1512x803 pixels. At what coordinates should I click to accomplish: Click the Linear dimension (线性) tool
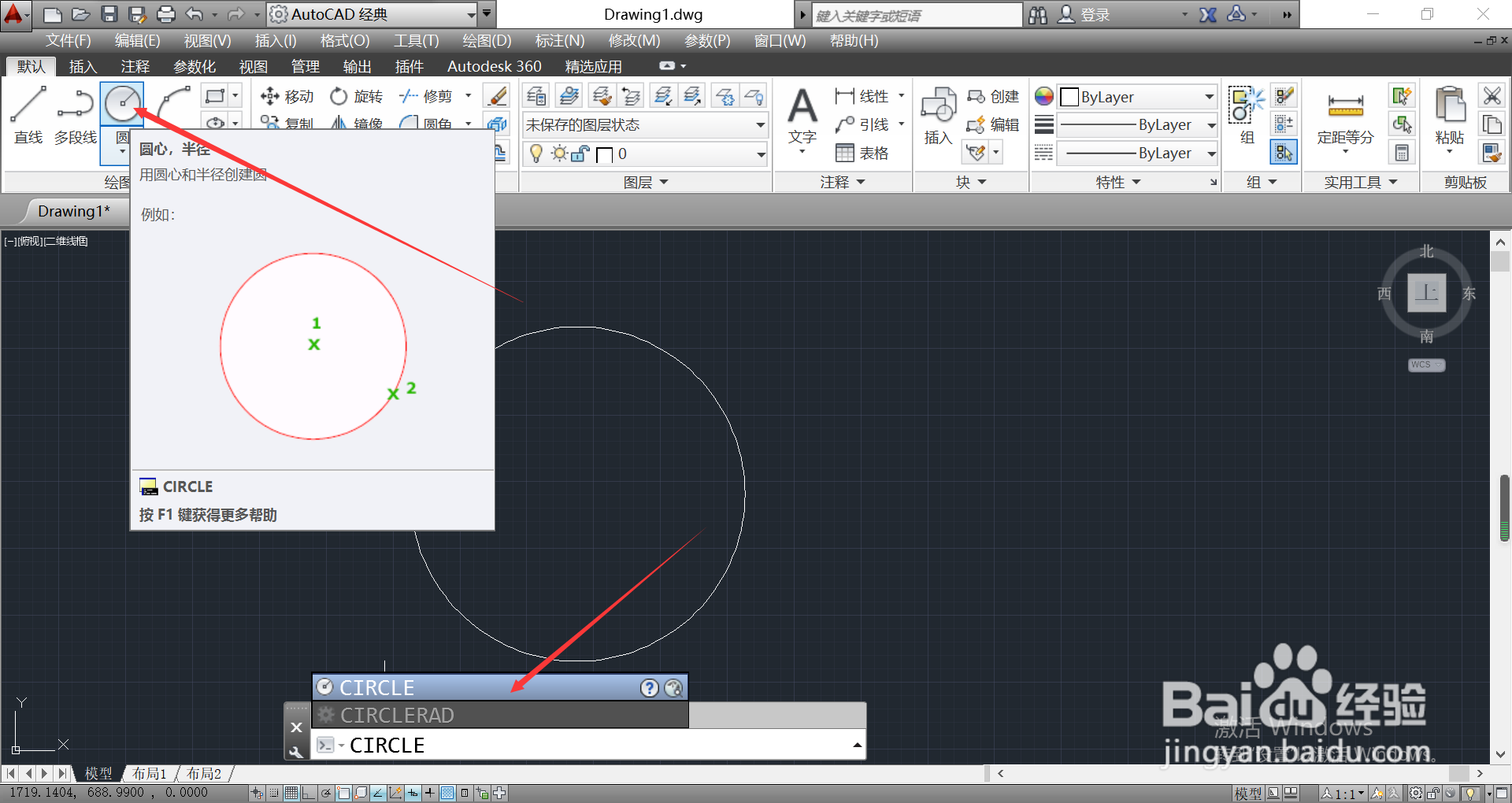tap(862, 96)
